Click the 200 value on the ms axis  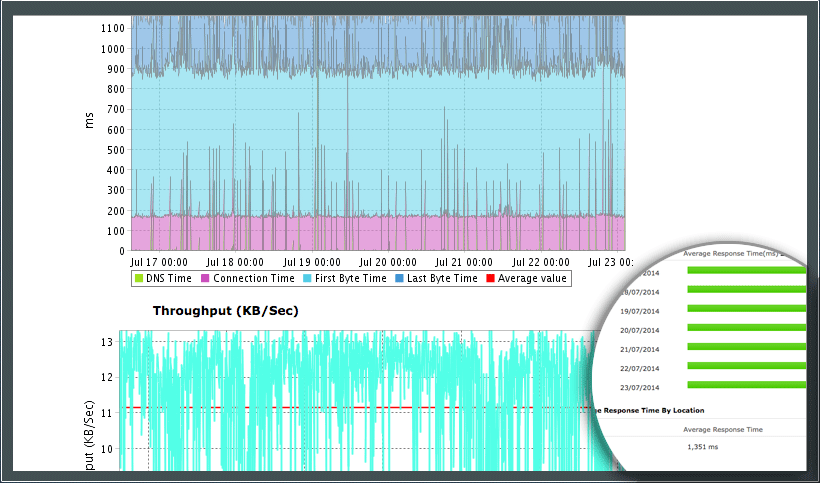pos(116,211)
